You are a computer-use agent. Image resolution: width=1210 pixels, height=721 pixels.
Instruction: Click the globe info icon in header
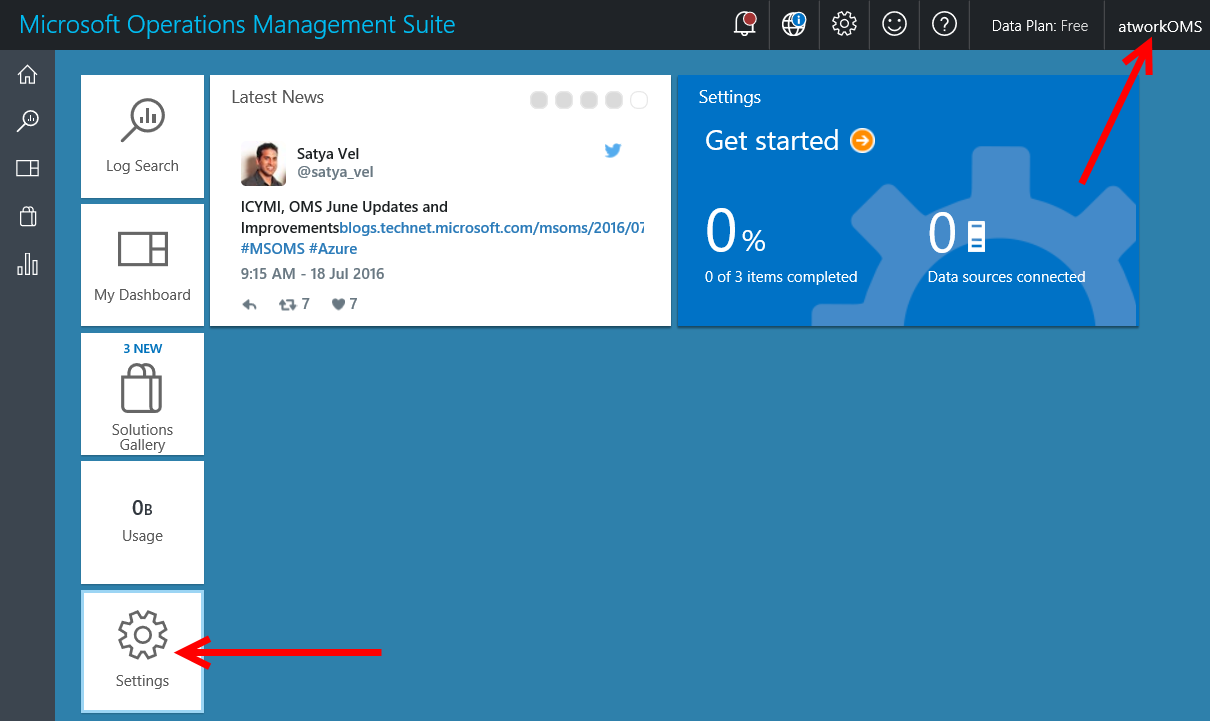point(794,25)
